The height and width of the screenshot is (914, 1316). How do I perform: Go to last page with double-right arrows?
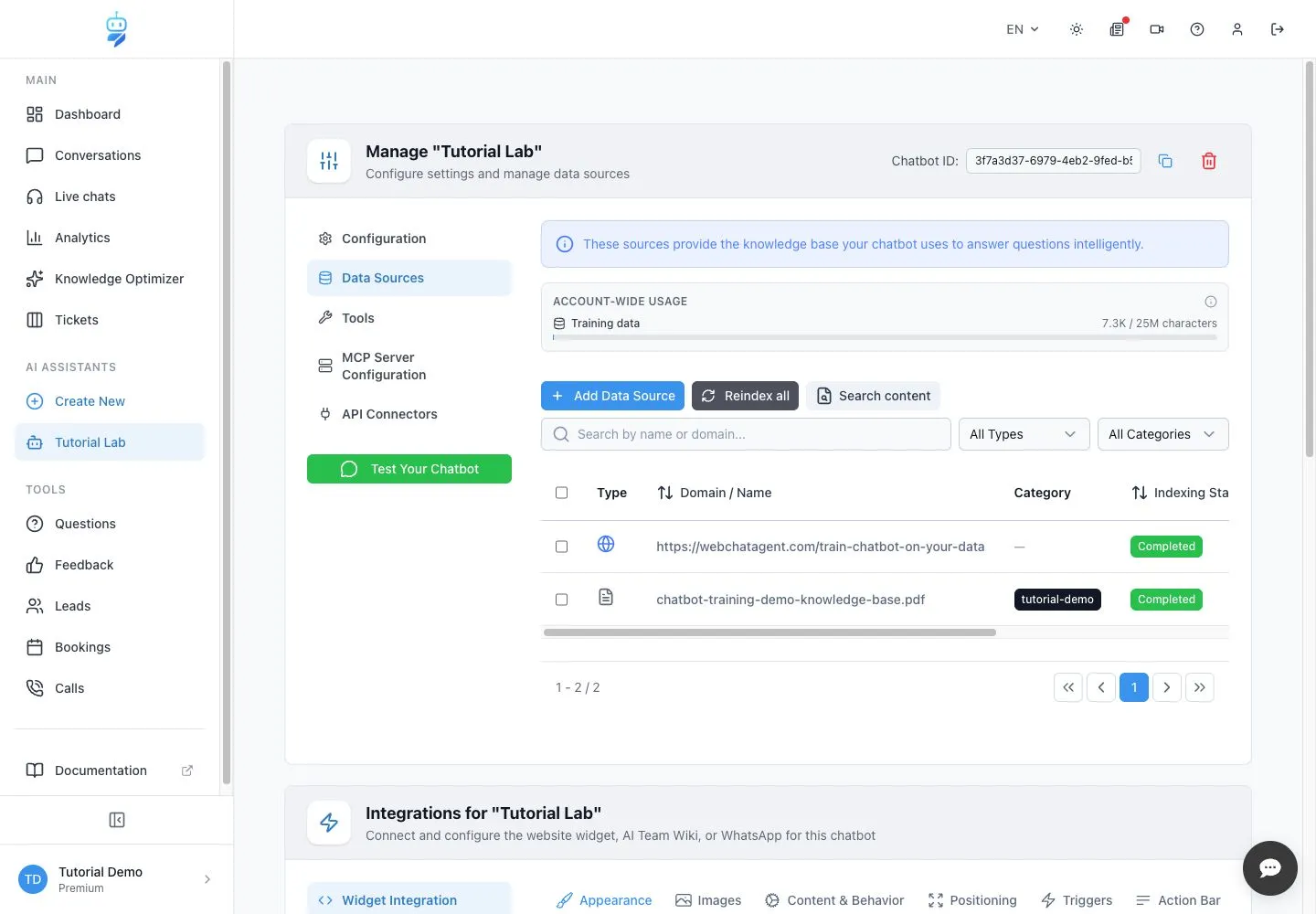(x=1200, y=687)
